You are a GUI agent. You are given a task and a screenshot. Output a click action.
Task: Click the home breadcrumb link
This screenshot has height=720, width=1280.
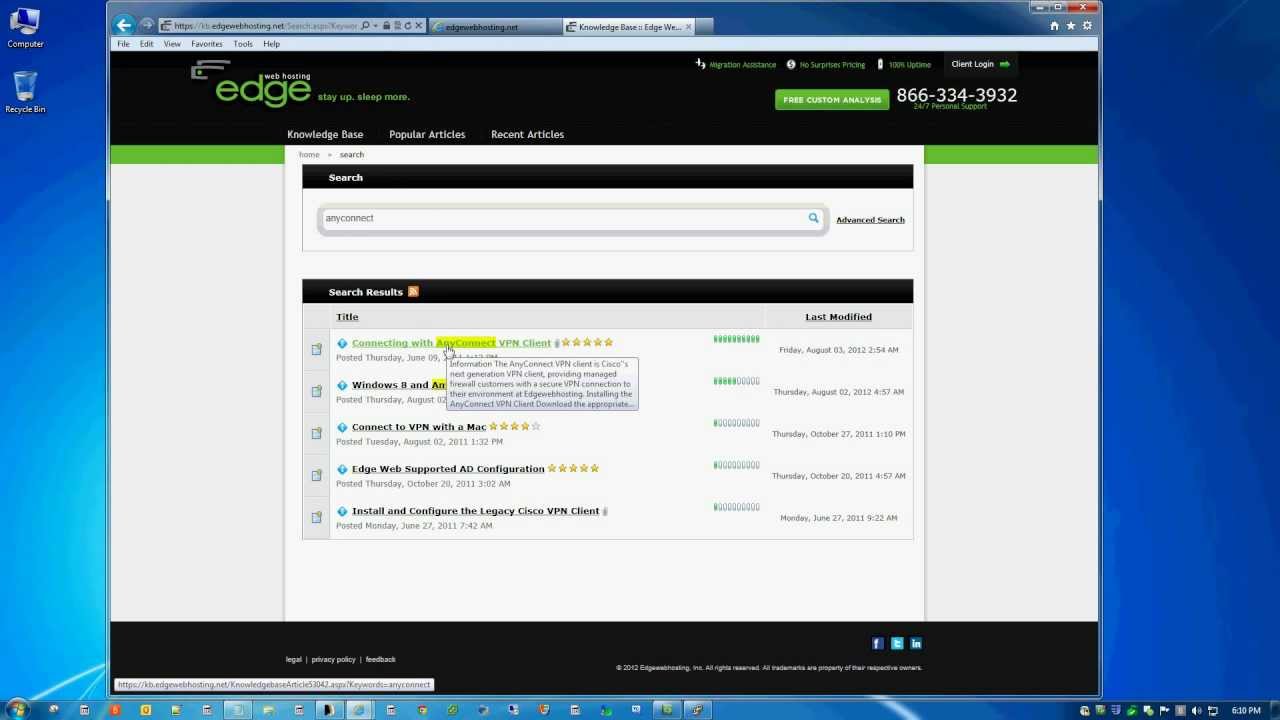coord(309,155)
